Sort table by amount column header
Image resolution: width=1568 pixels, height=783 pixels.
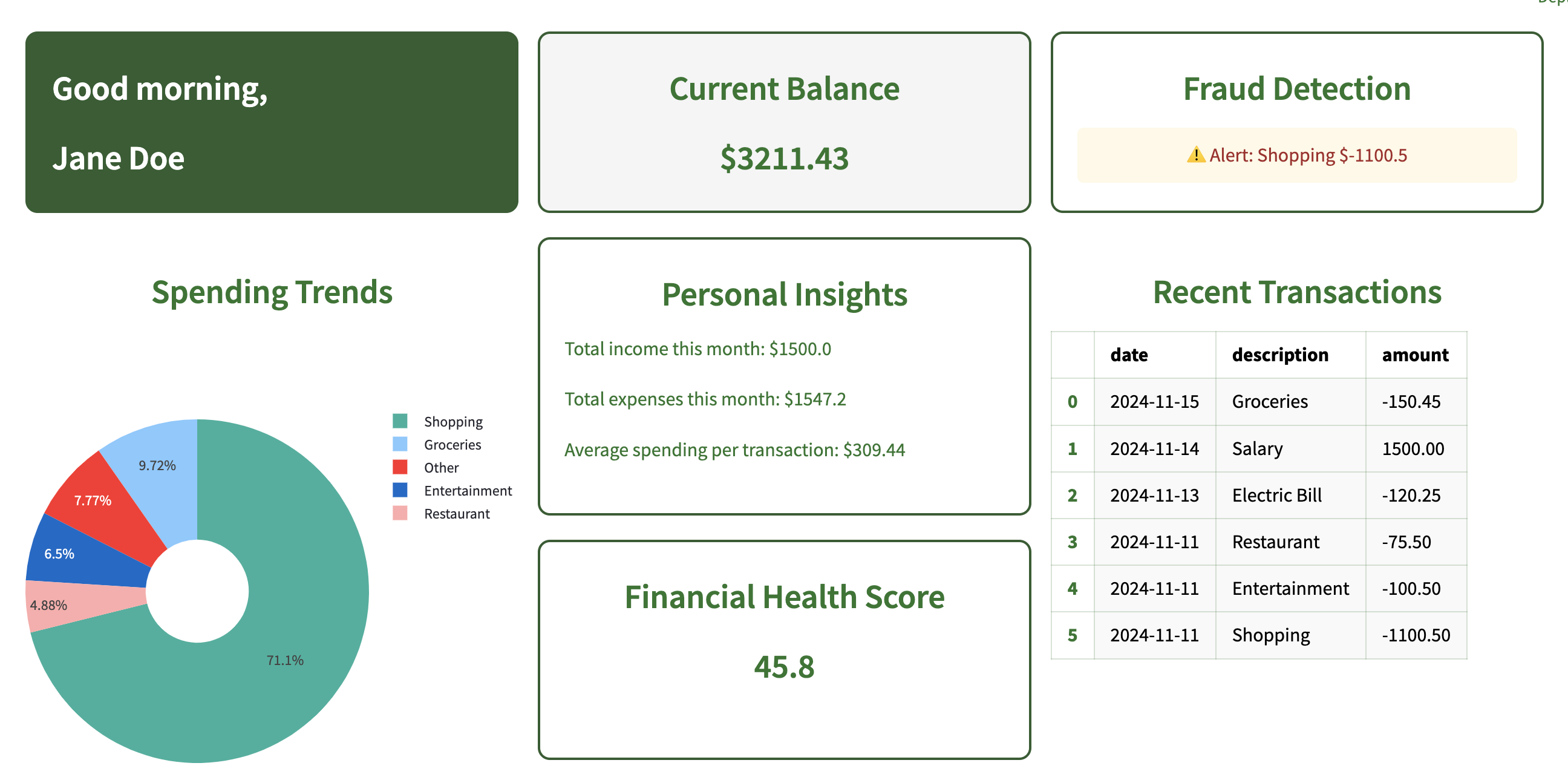1414,355
